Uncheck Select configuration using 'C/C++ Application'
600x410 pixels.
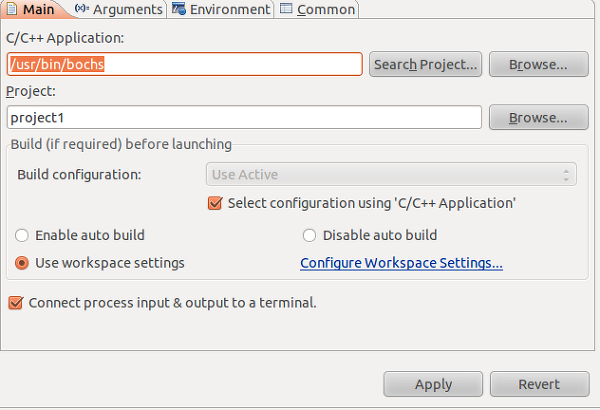(215, 203)
